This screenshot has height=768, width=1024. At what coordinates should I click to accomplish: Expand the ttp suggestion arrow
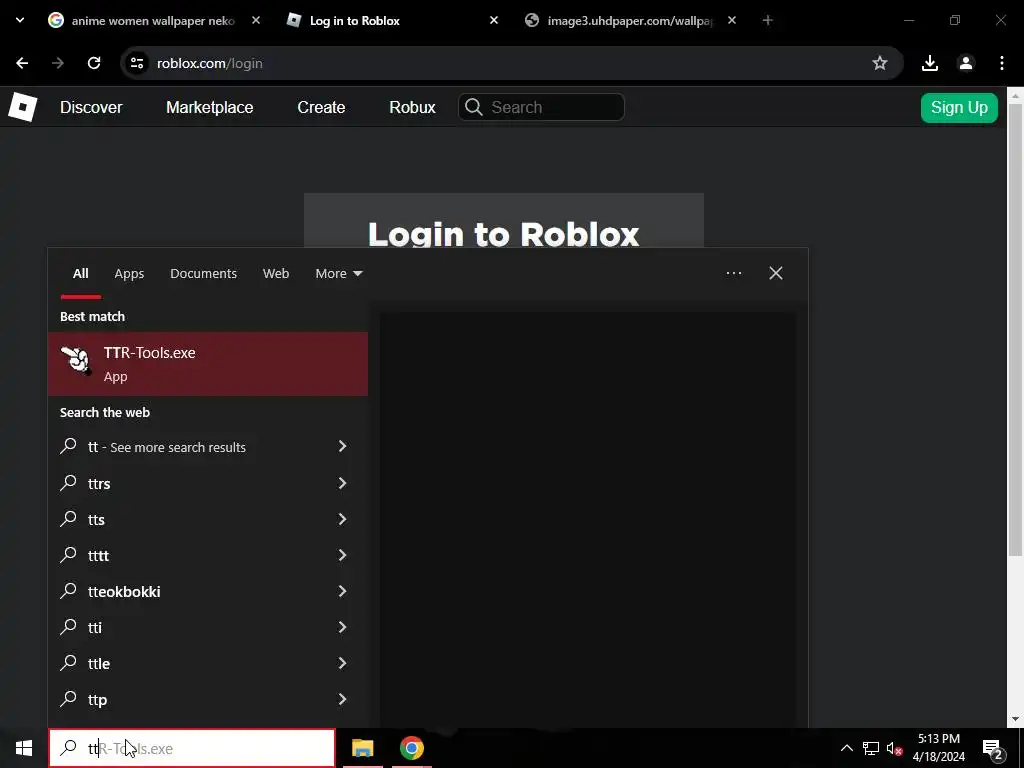pyautogui.click(x=342, y=699)
